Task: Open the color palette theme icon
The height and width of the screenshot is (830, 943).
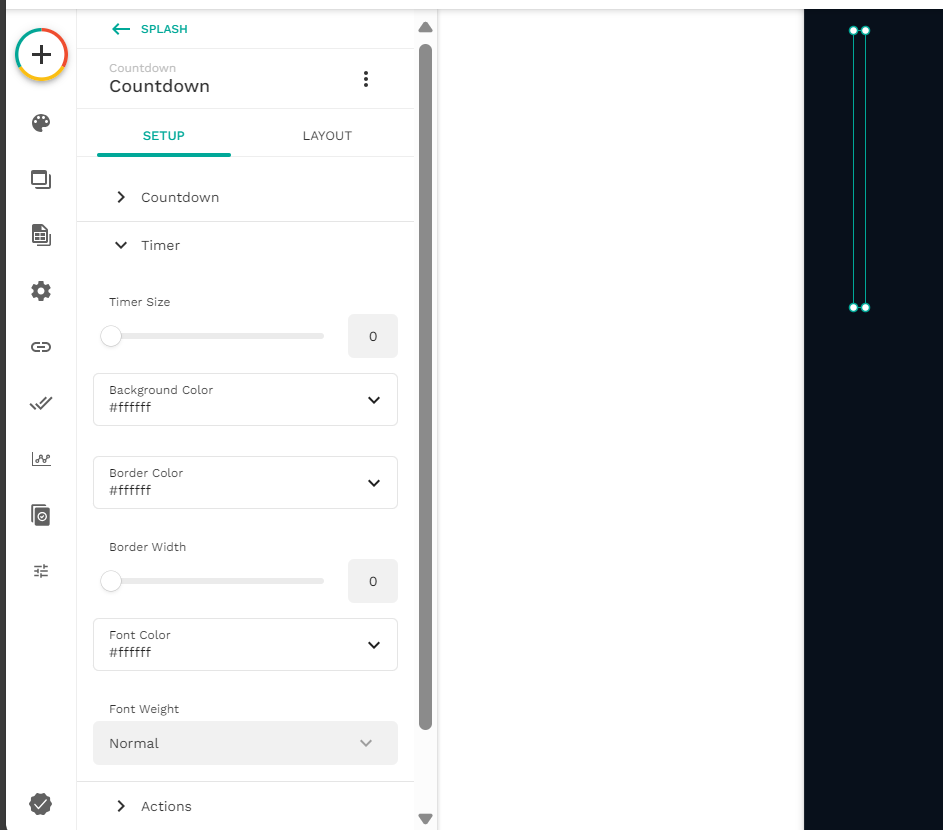Action: point(41,123)
